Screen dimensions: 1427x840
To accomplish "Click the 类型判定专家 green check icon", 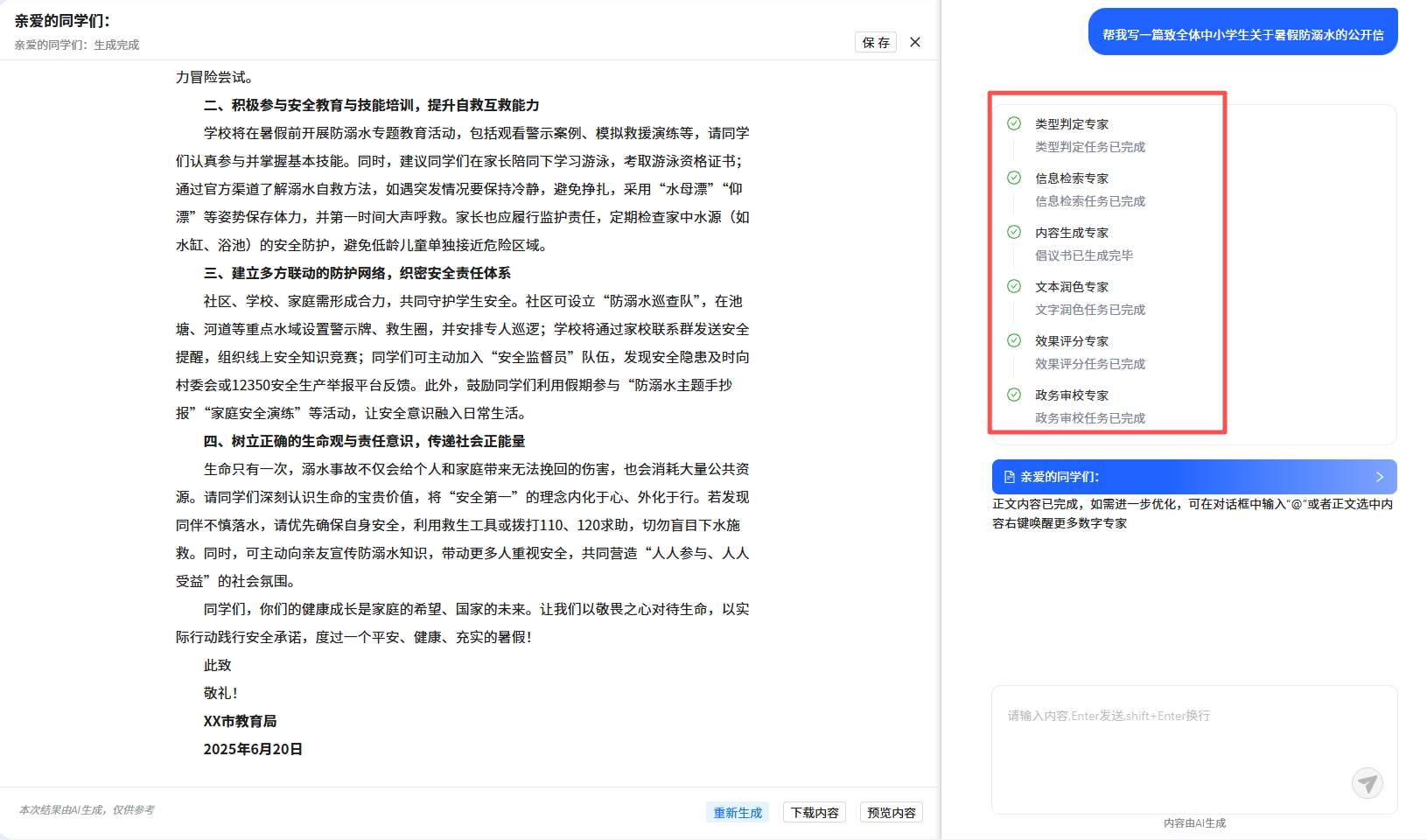I will (1014, 123).
